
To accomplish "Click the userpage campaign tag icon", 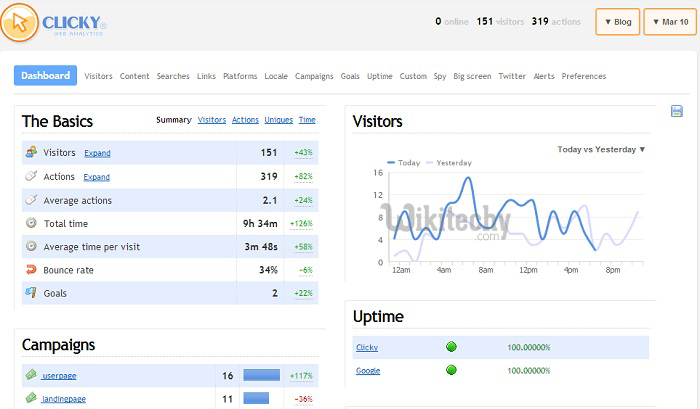I will tap(31, 375).
